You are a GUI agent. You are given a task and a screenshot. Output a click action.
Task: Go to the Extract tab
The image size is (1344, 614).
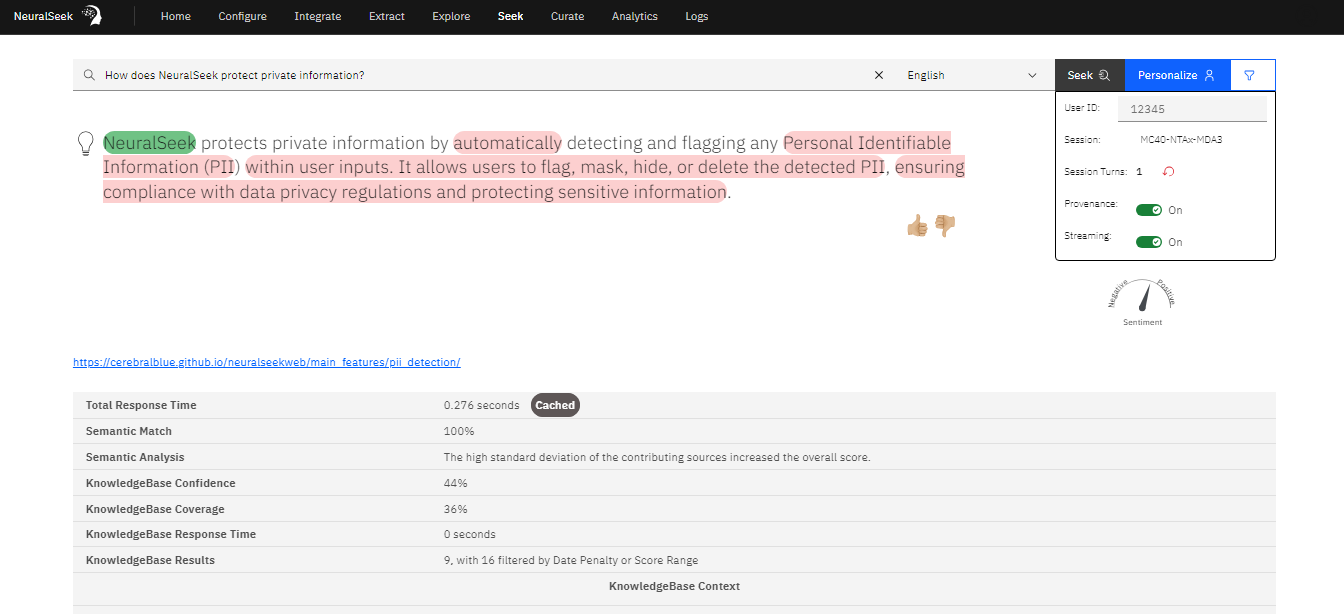click(x=387, y=16)
